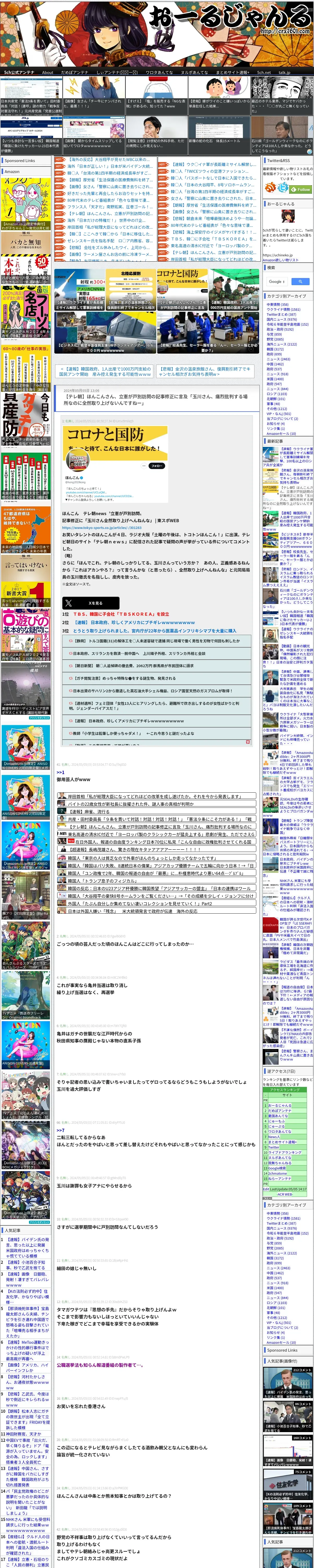Open rank 3 link about 都内がん医薬品
The width and height of the screenshot is (314, 1568).
click(155, 631)
